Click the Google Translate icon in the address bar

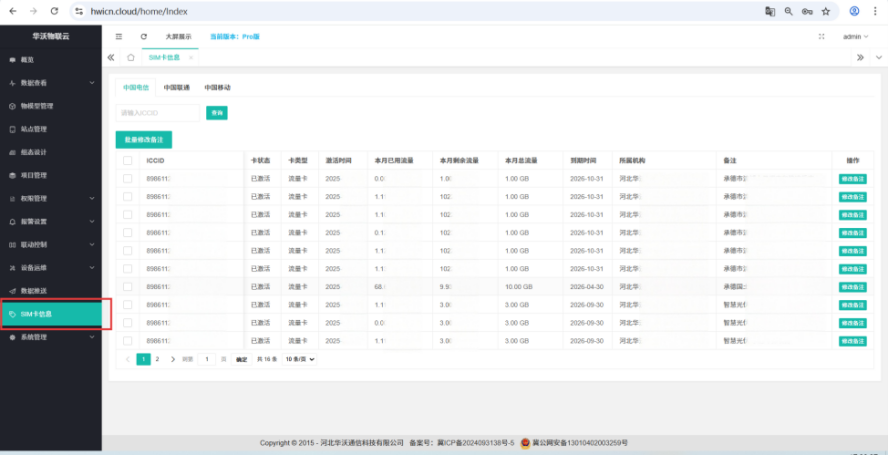(x=770, y=11)
